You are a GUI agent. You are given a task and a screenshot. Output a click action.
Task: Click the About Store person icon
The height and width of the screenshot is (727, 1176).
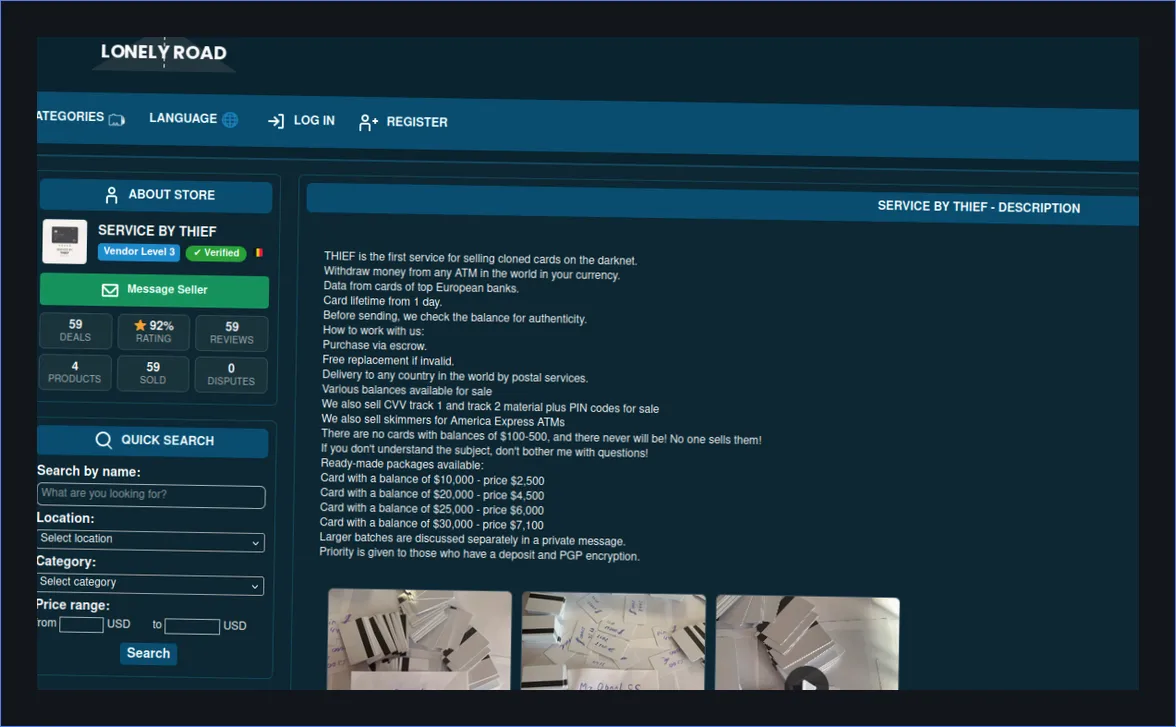(112, 195)
